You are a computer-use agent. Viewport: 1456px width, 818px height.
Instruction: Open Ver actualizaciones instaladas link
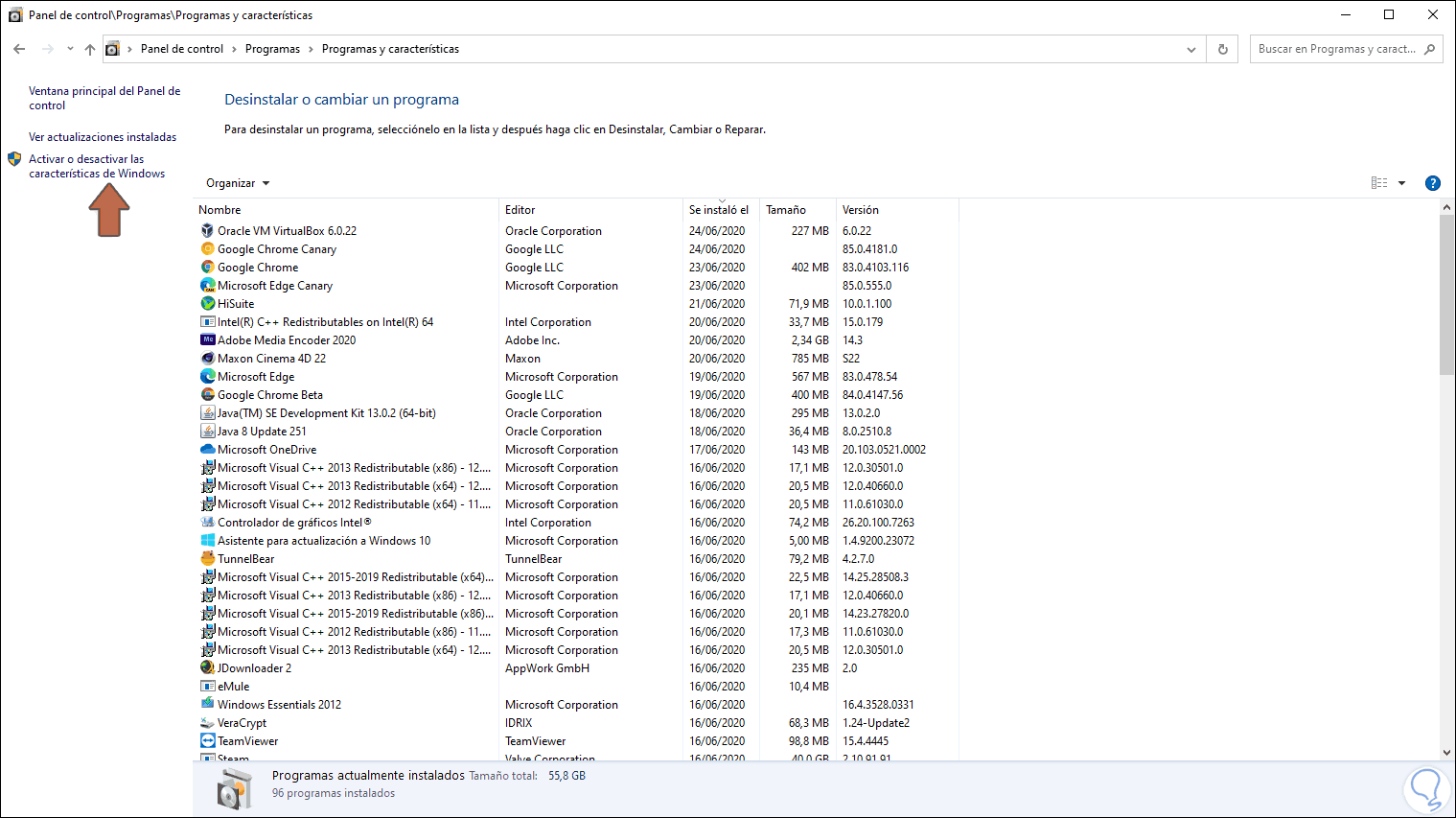pos(103,137)
